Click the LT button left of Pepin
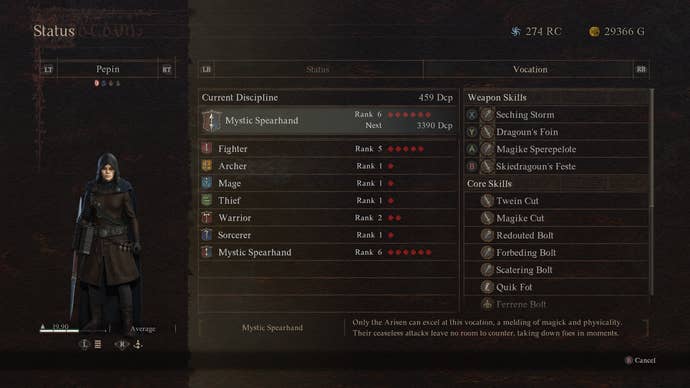 48,69
